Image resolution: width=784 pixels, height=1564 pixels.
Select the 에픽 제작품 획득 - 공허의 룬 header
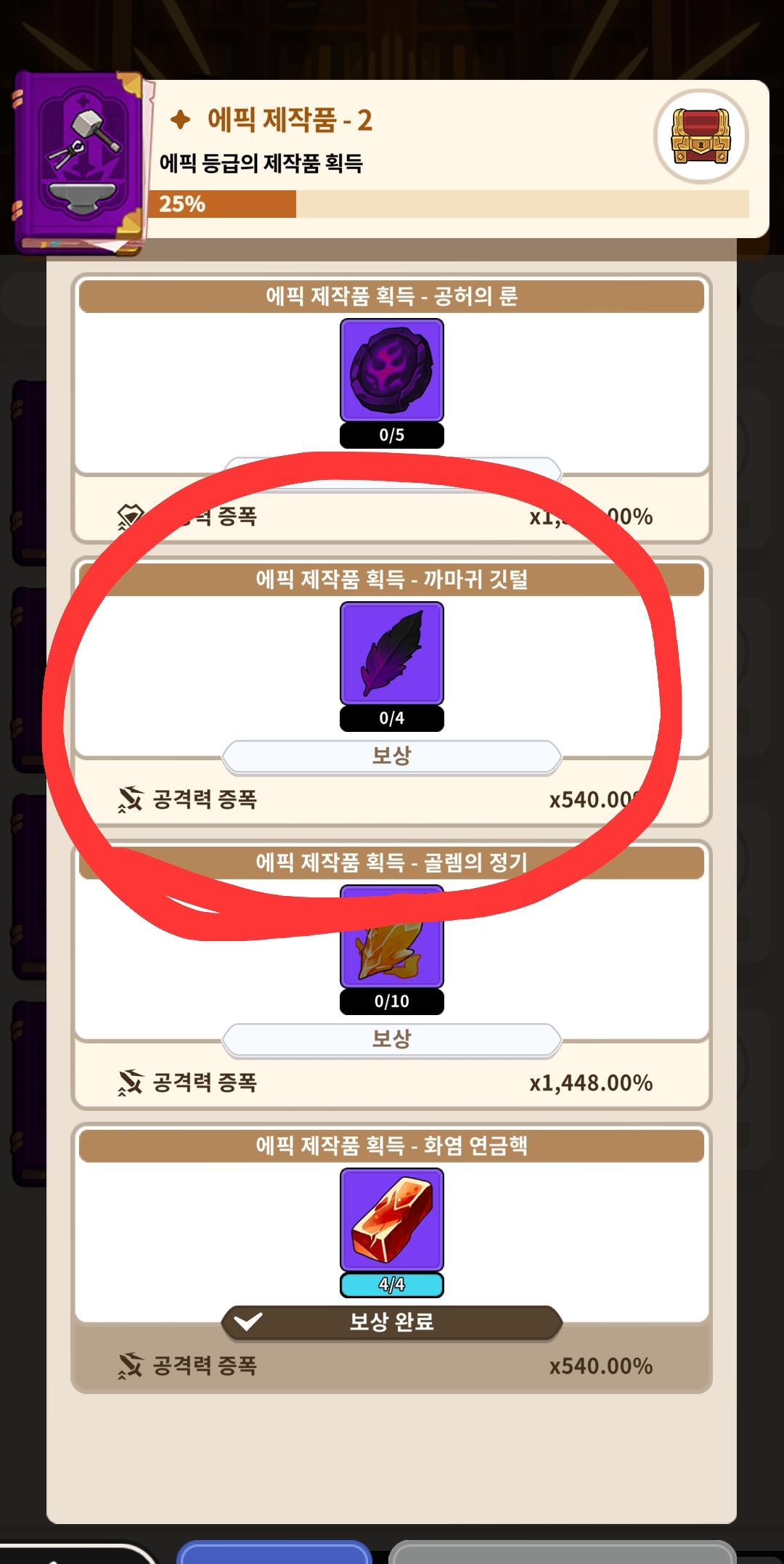(x=392, y=296)
